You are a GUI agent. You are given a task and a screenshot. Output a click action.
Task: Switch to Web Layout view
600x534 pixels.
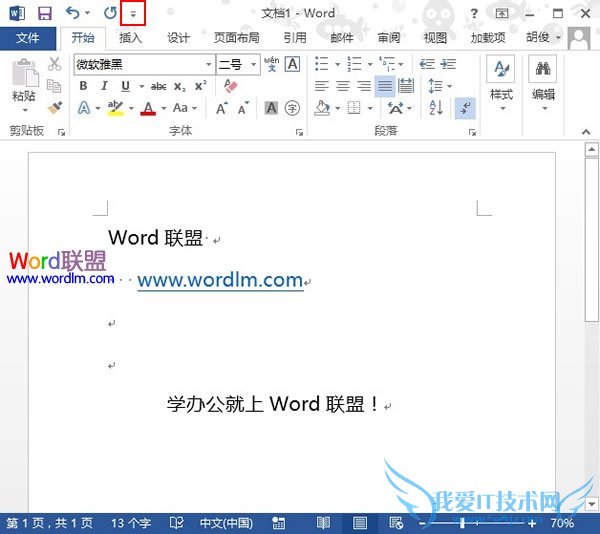pos(396,523)
